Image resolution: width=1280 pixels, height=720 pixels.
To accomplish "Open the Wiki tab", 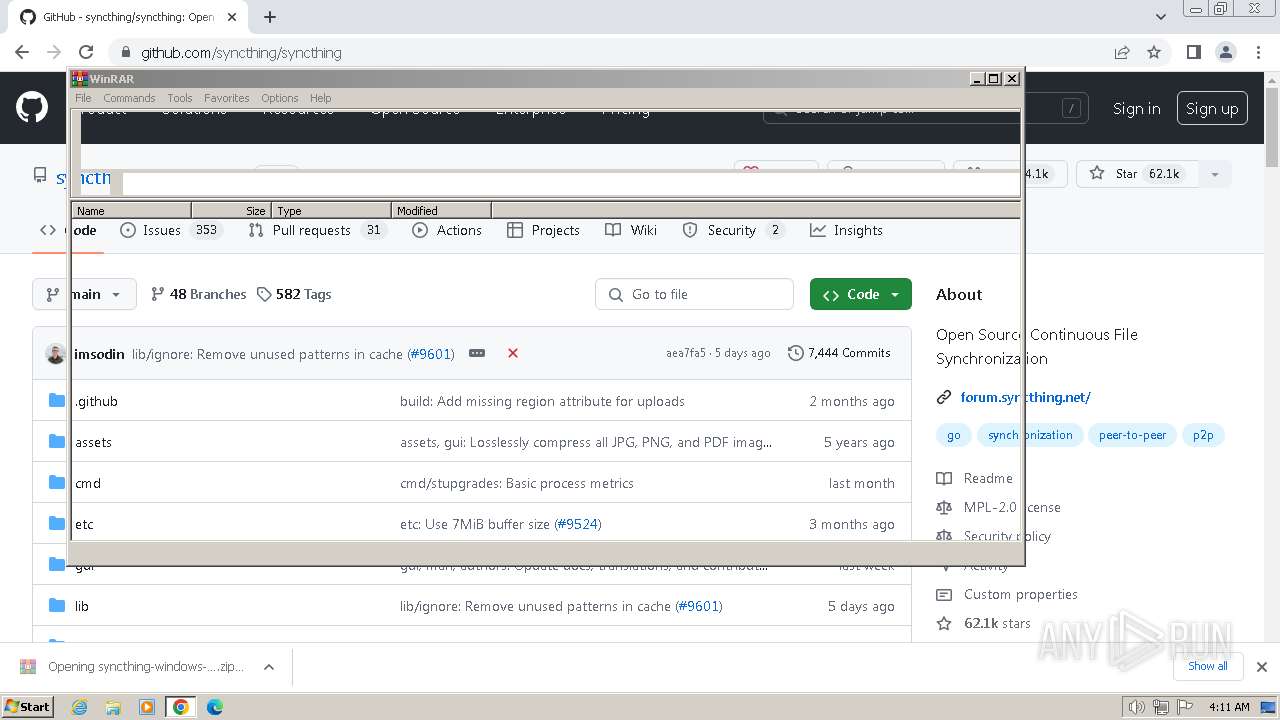I will tap(631, 230).
